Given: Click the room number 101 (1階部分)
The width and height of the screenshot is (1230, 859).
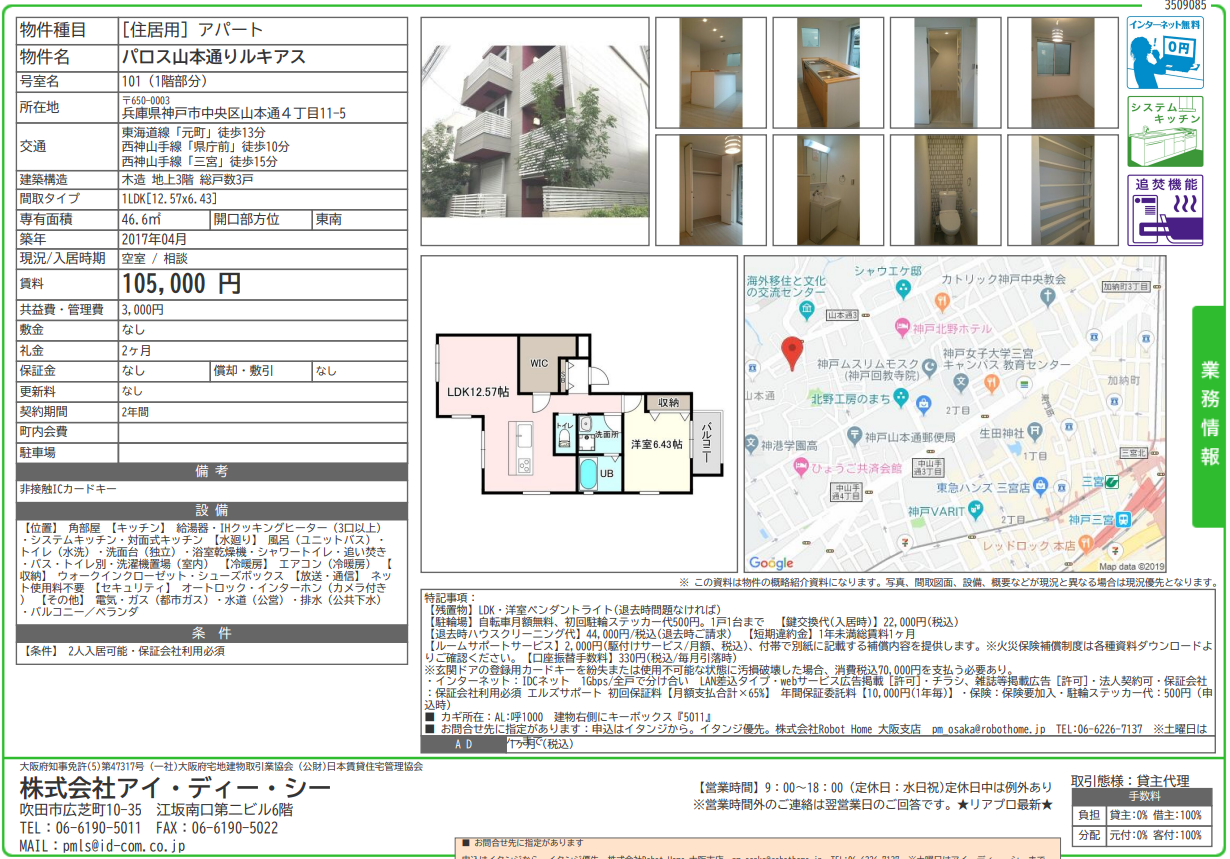Looking at the screenshot, I should point(166,81).
